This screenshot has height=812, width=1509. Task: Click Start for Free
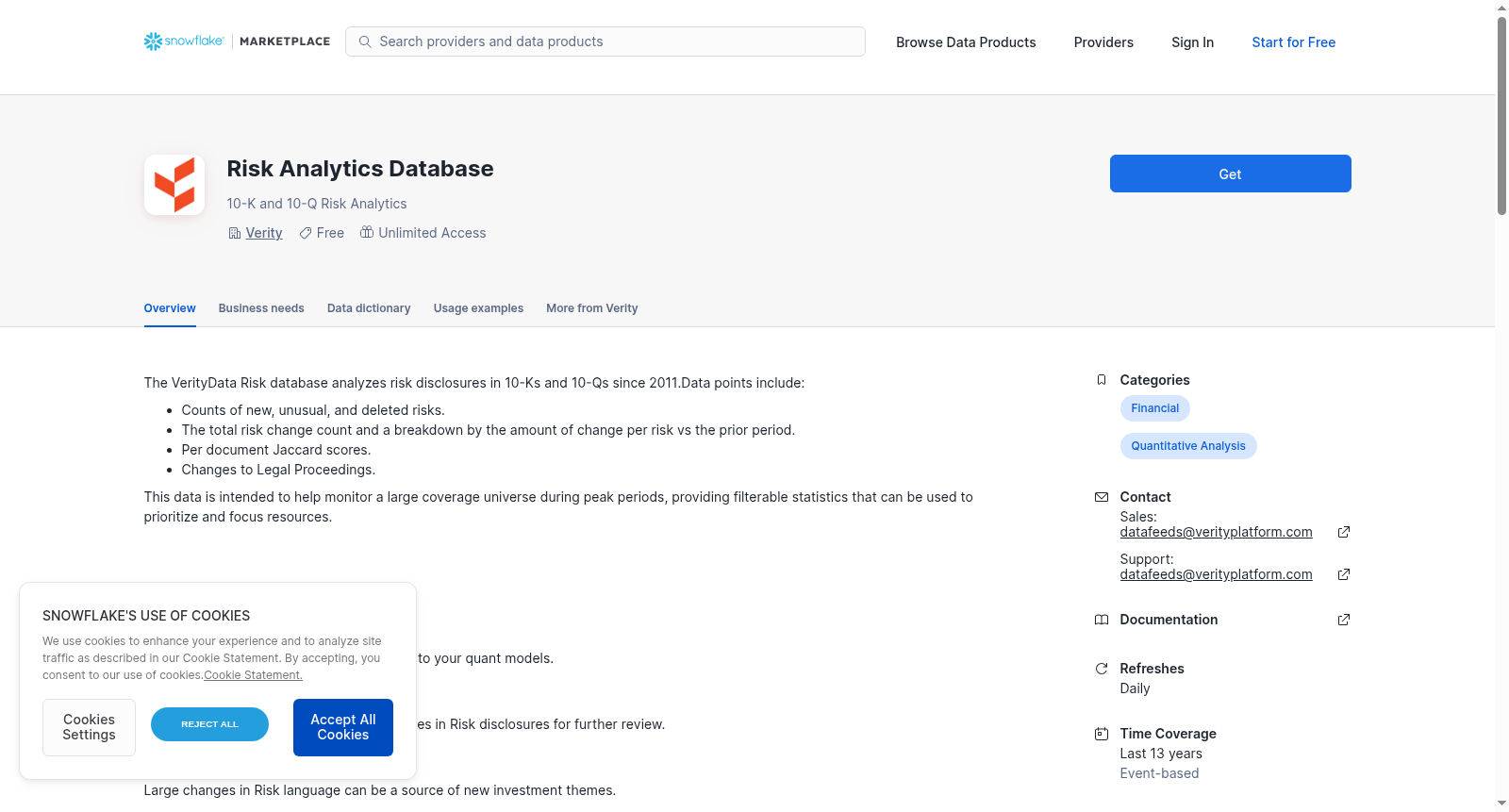[1293, 42]
